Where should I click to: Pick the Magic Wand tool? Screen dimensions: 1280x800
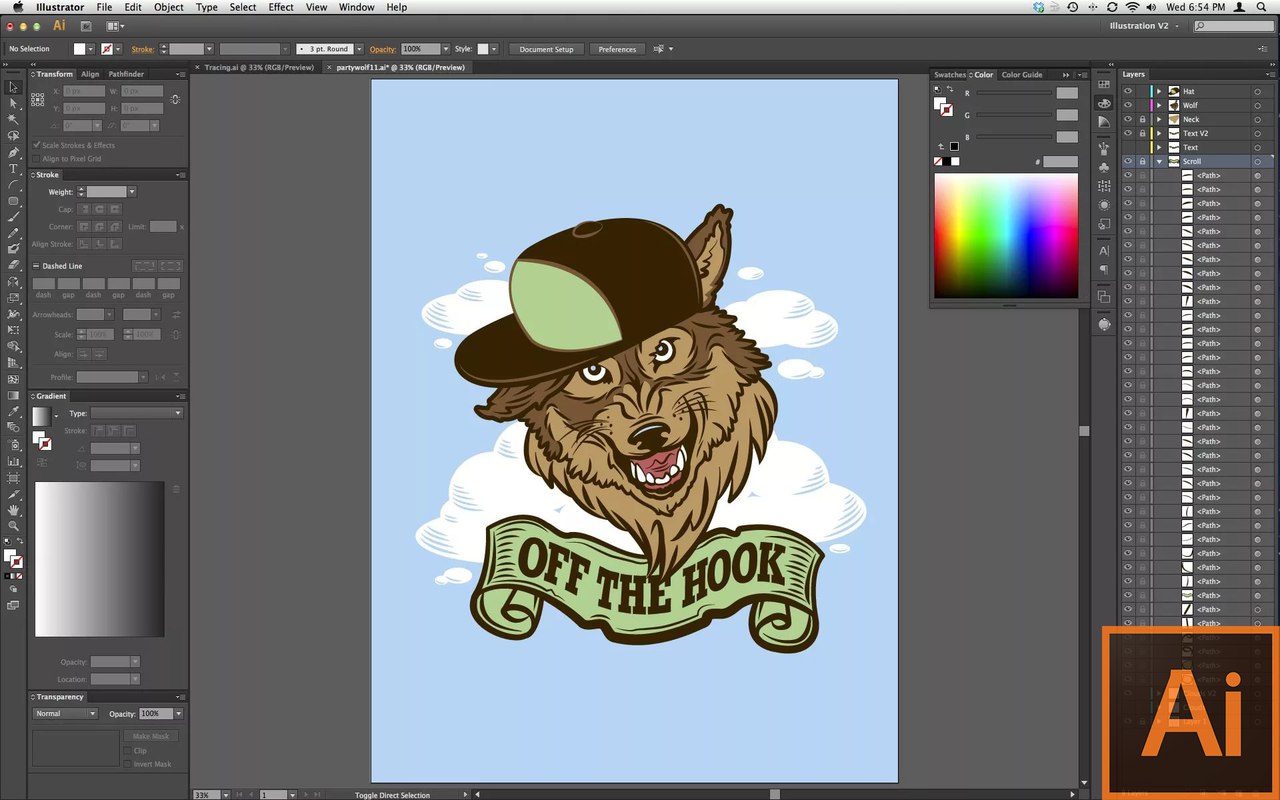coord(14,119)
